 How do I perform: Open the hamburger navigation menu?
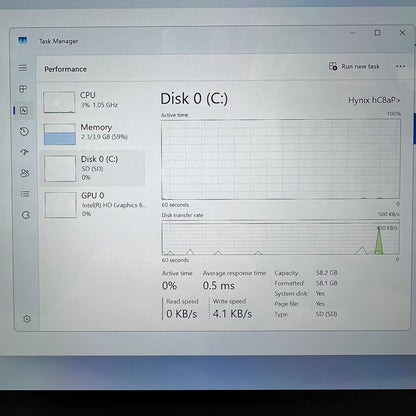point(23,68)
